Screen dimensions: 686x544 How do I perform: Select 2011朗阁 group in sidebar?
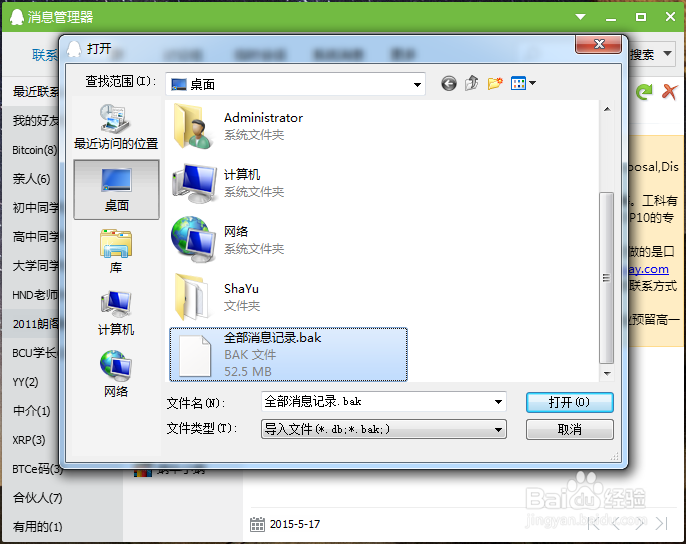36,323
